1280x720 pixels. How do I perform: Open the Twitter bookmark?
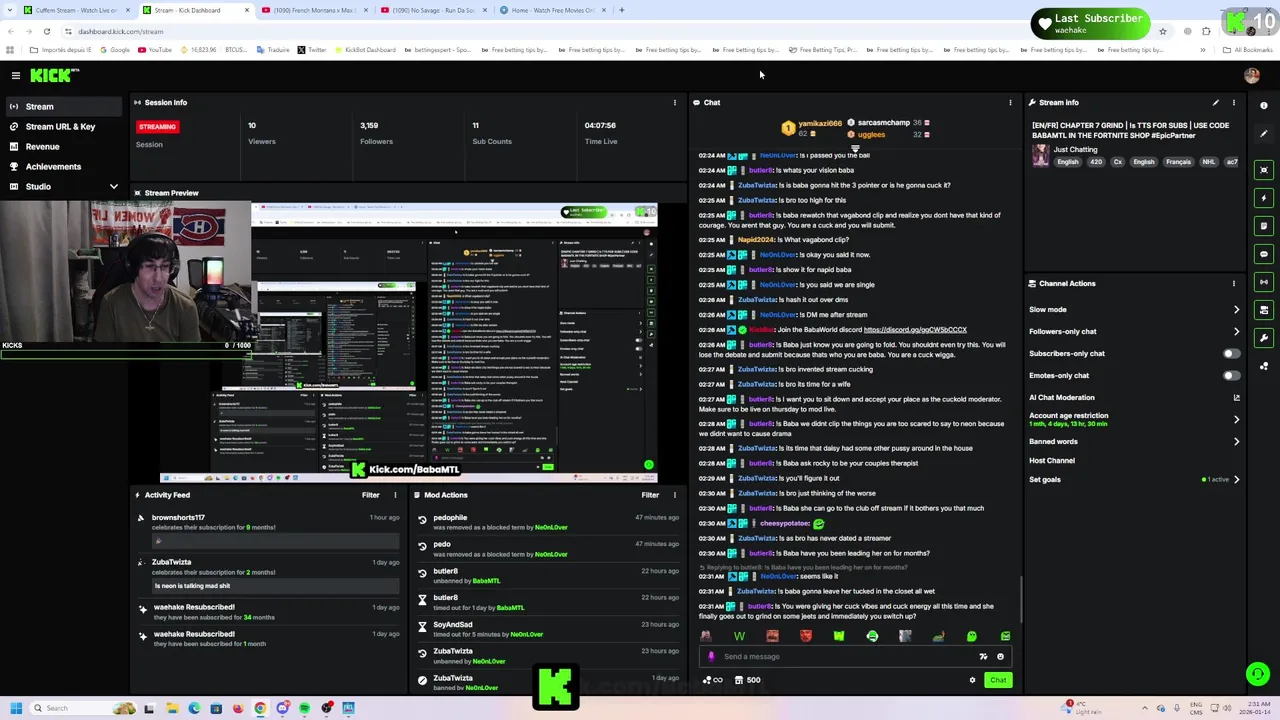(311, 49)
